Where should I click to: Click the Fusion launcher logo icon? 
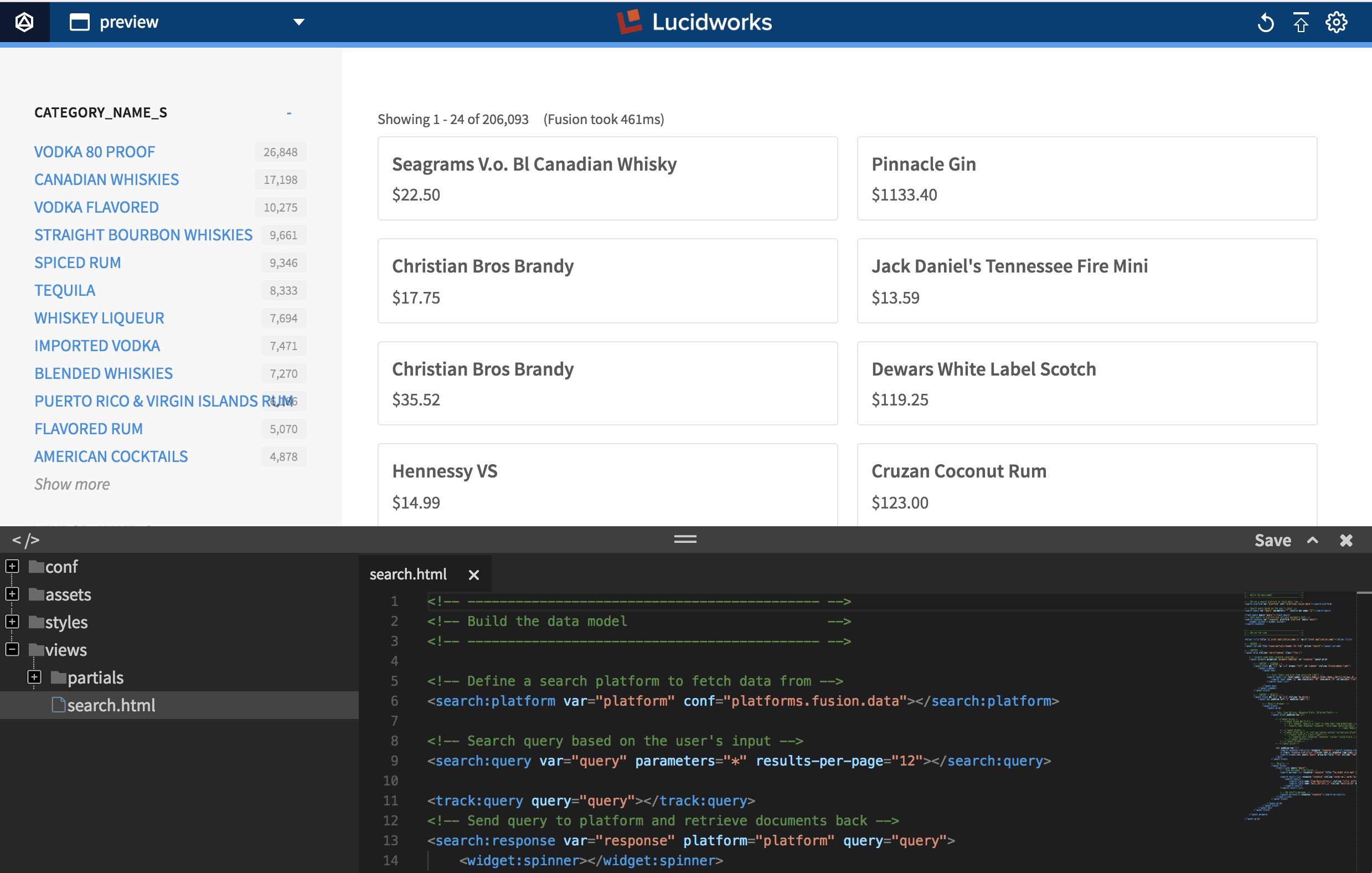coord(24,22)
